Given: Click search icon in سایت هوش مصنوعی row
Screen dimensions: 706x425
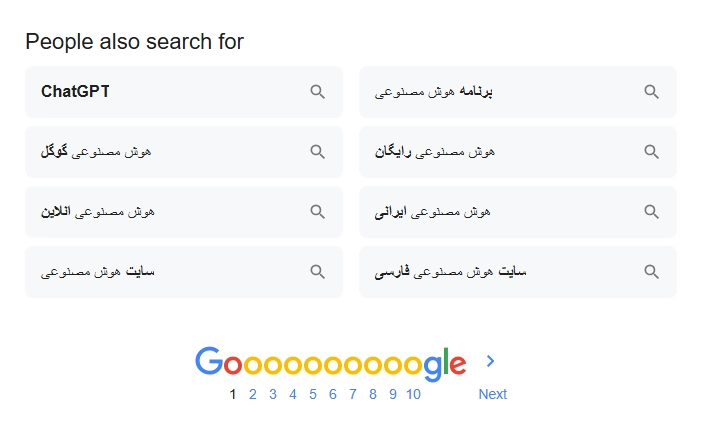Looking at the screenshot, I should (317, 272).
